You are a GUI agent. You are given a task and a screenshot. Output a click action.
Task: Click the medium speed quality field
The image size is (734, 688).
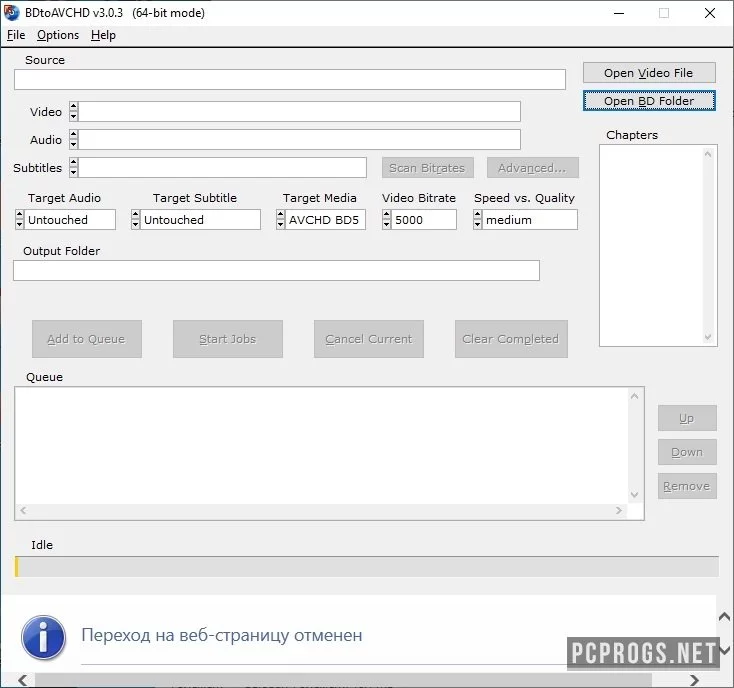(x=529, y=220)
